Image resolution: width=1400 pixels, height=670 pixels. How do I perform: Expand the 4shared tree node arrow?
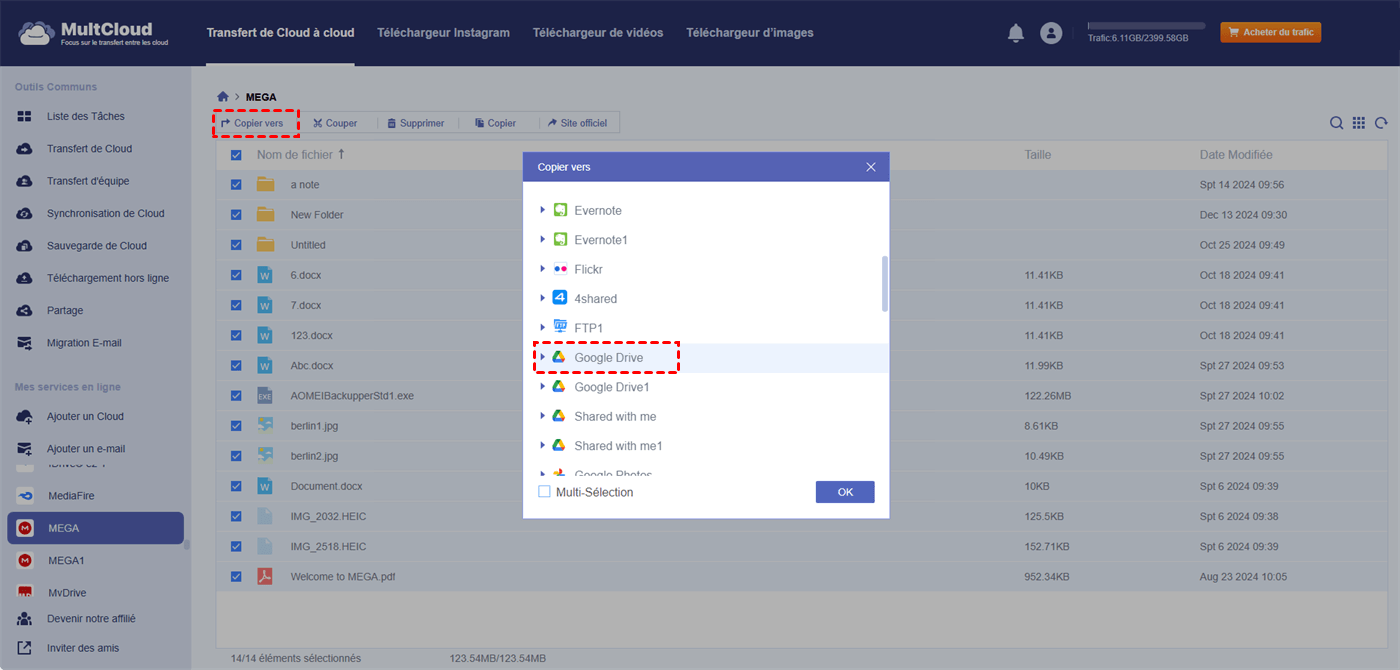(543, 297)
